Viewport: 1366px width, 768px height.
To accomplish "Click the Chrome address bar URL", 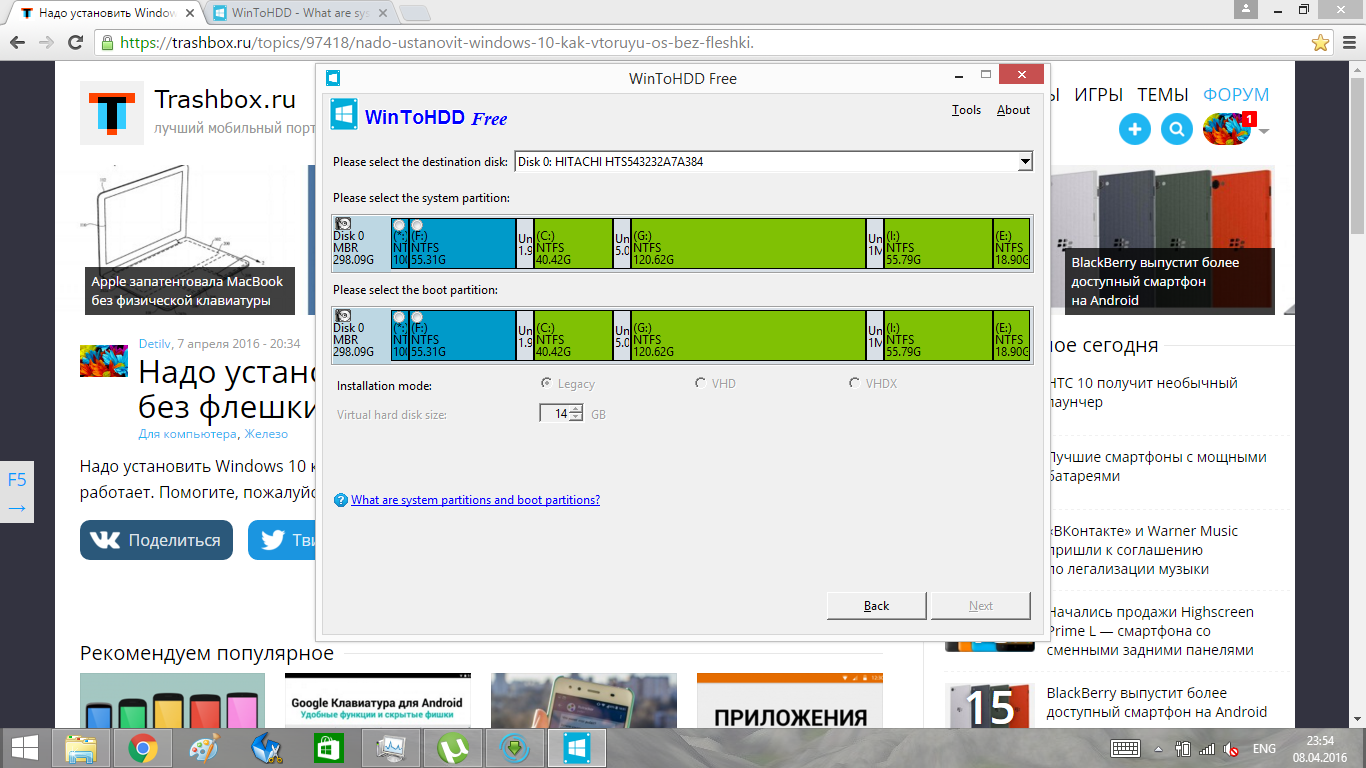I will 436,43.
